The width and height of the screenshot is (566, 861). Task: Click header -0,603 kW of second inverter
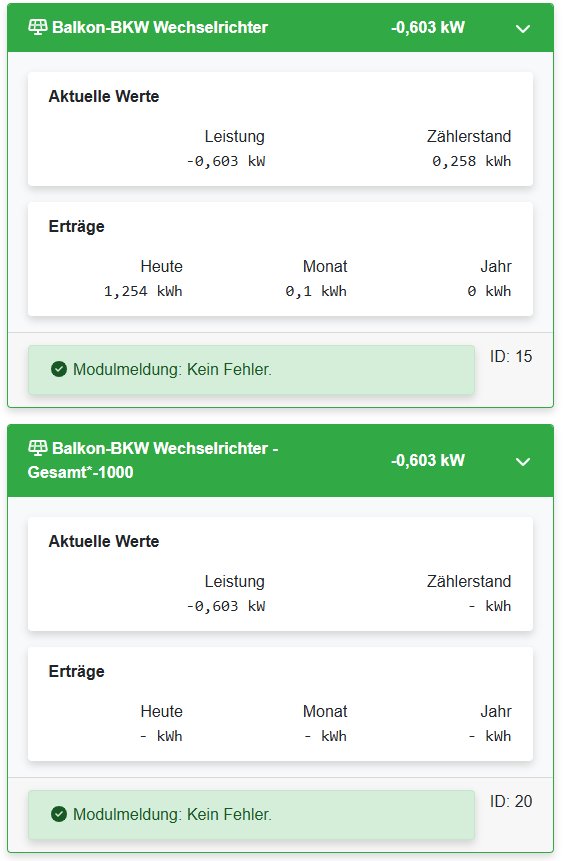click(x=428, y=460)
